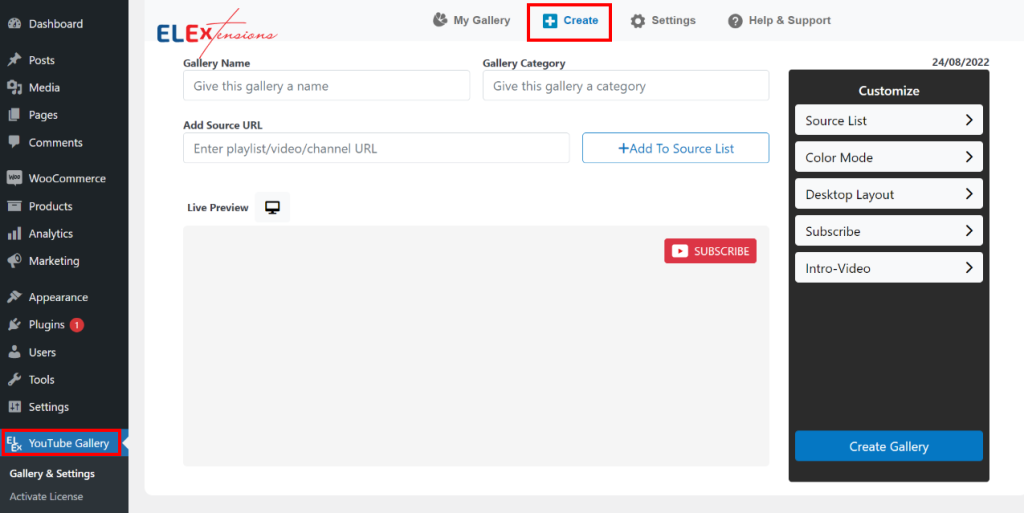Click the Posts pin icon
This screenshot has width=1024, height=513.
click(14, 60)
